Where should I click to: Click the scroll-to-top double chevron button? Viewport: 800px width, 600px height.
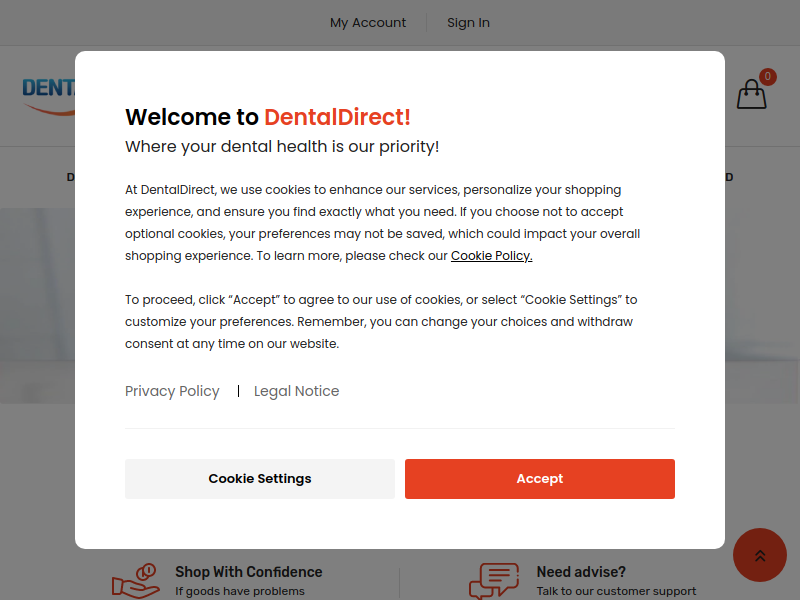click(760, 555)
